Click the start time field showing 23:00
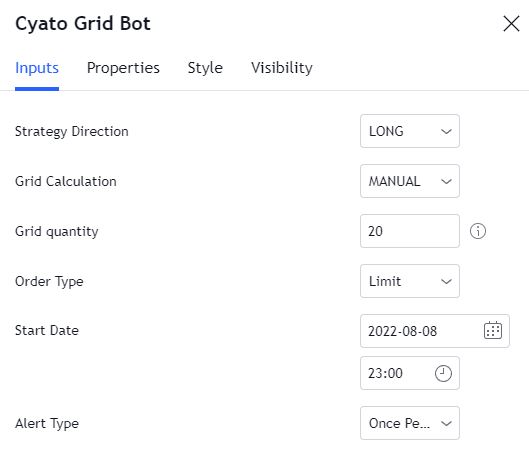 (x=410, y=373)
